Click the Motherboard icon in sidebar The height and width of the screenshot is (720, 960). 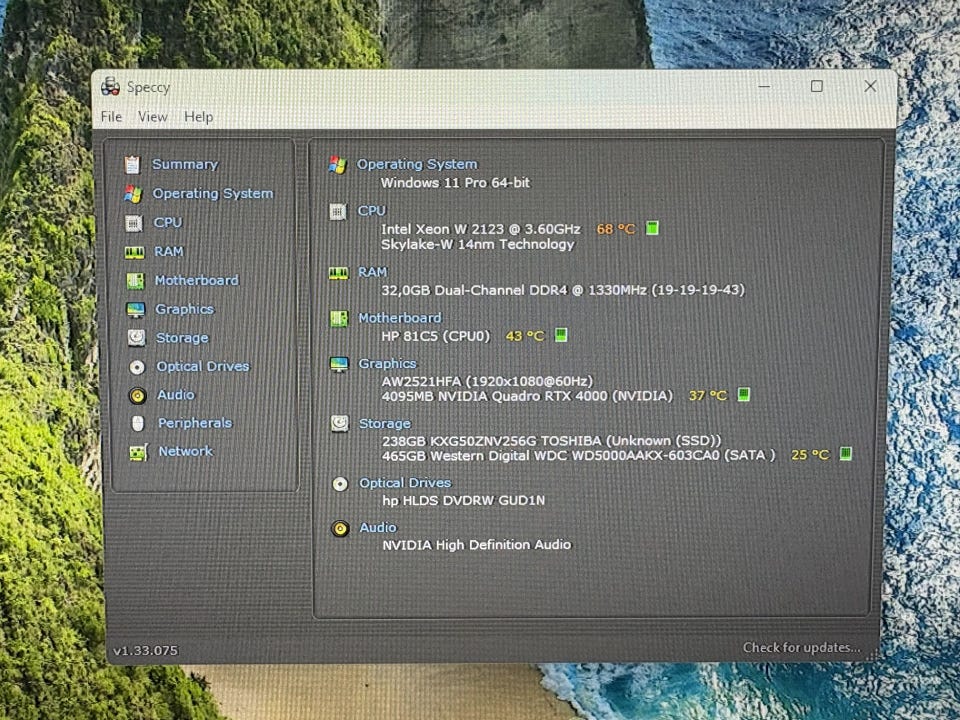pyautogui.click(x=135, y=281)
